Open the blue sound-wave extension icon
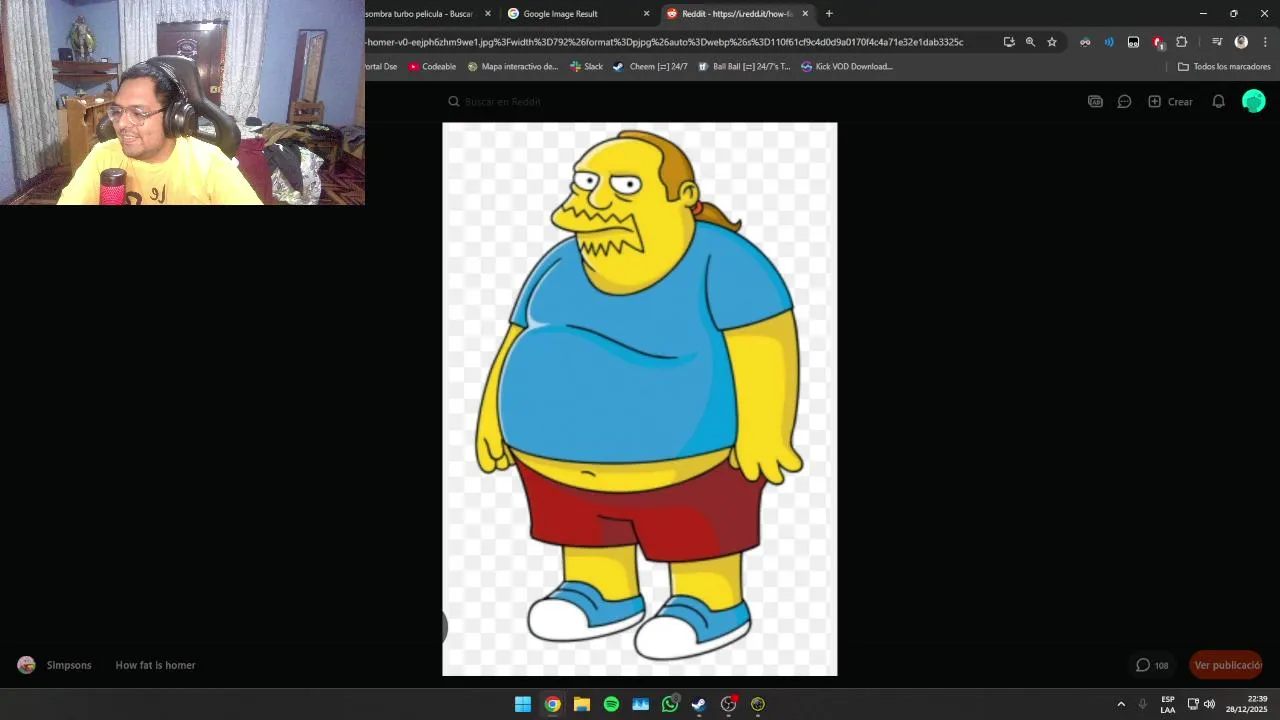 (1109, 42)
